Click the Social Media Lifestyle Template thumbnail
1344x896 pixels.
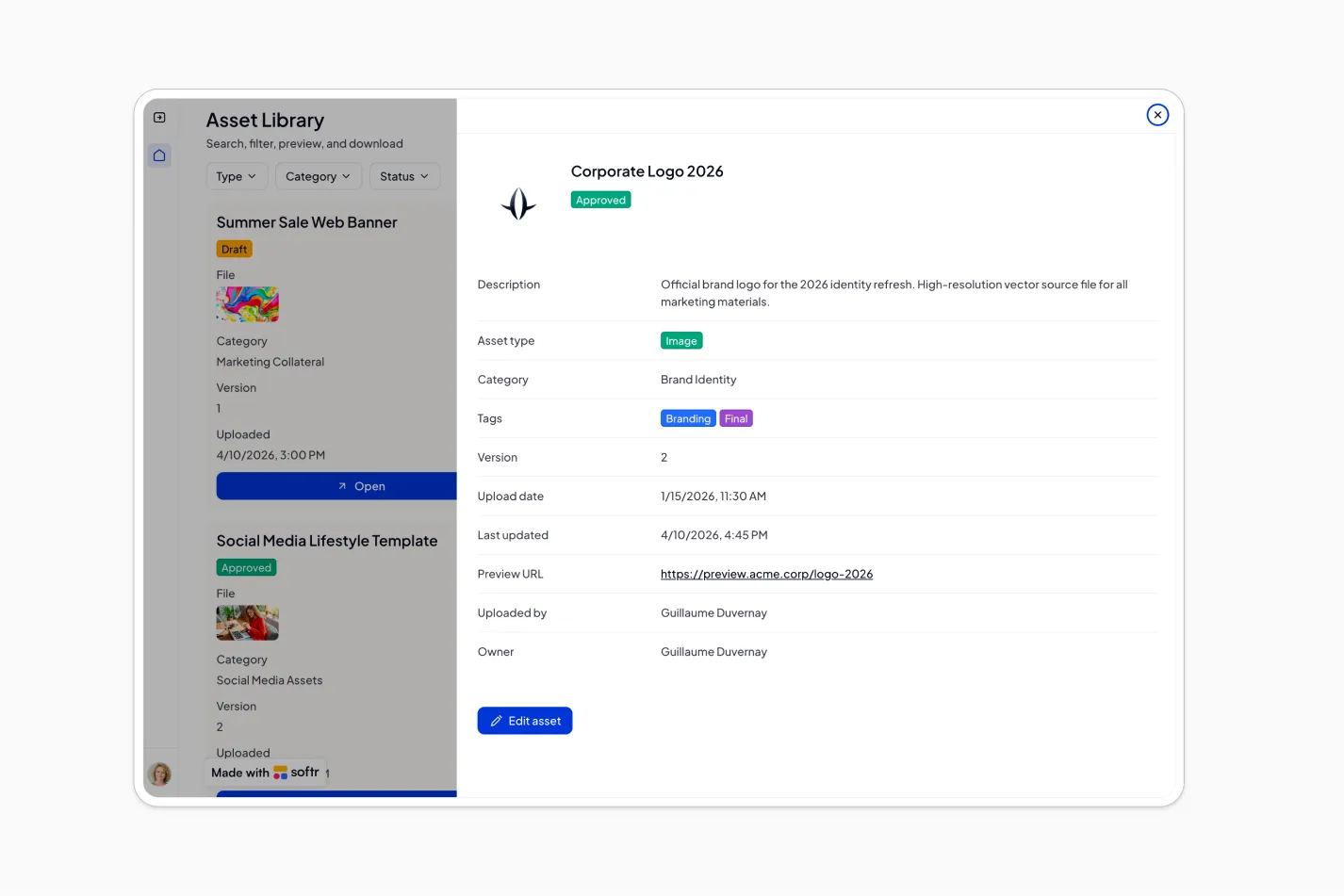(248, 623)
